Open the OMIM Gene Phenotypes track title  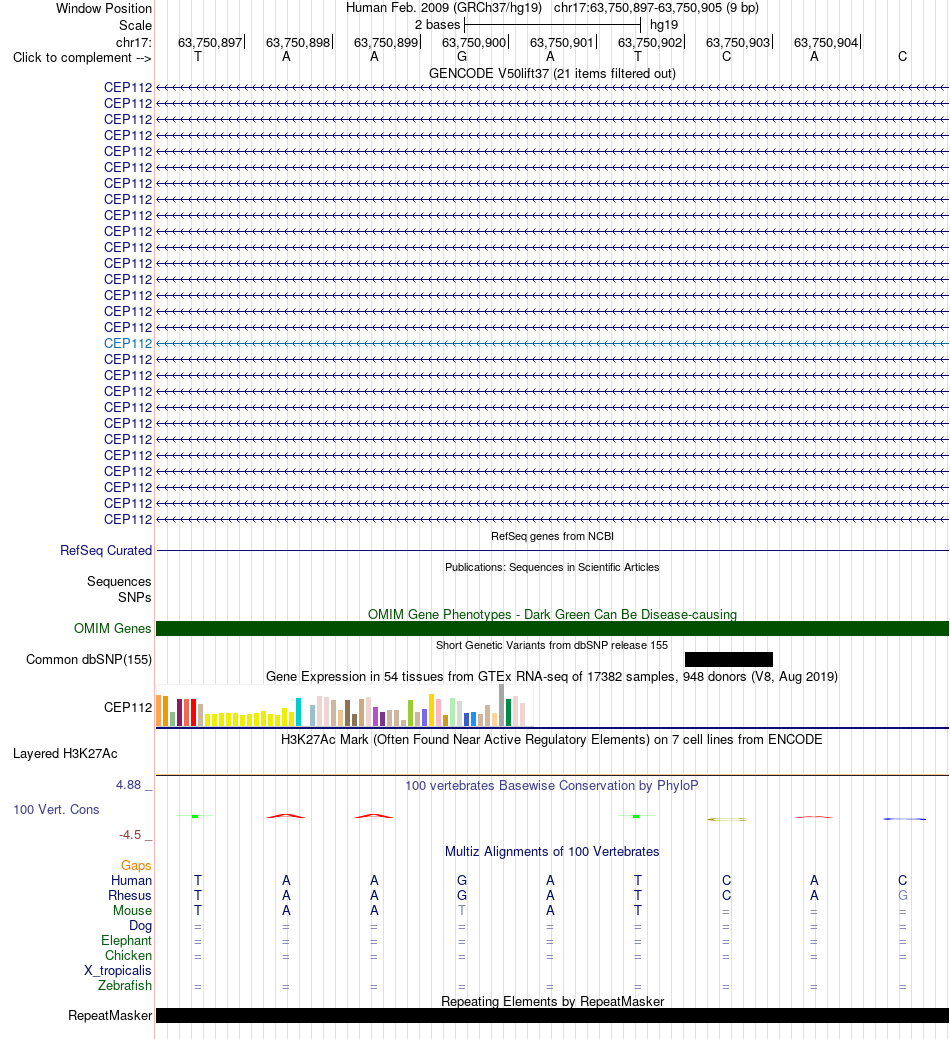pos(552,614)
